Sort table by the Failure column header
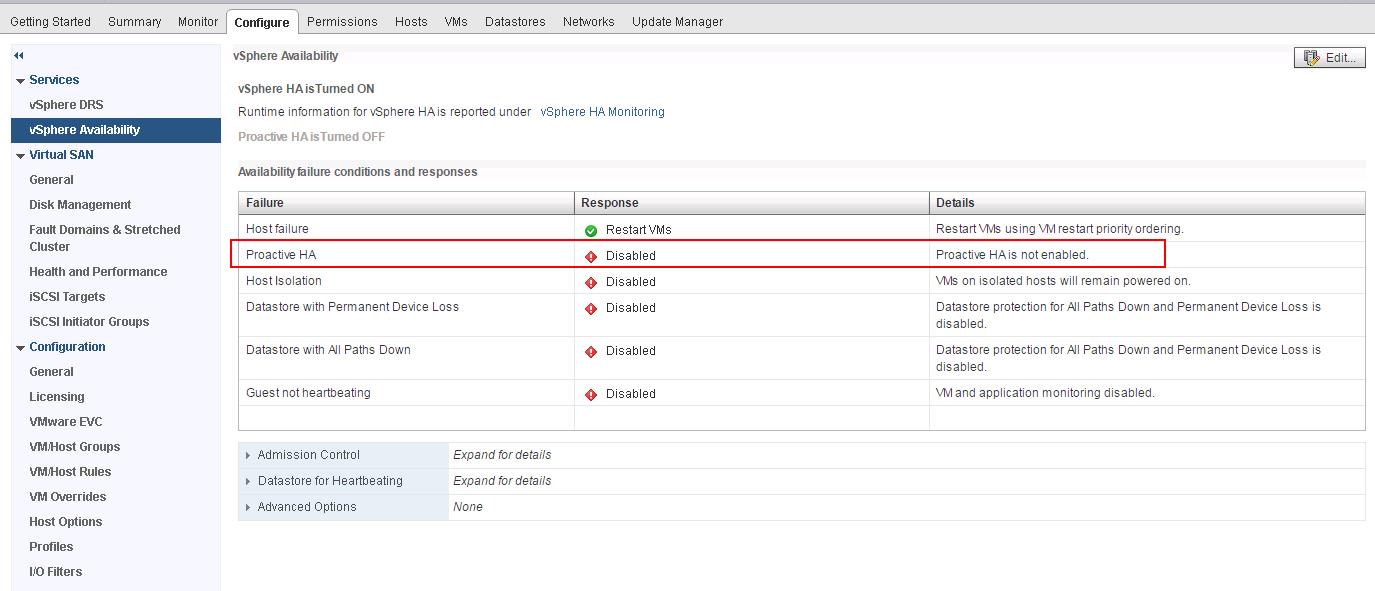The image size is (1375, 591). click(x=265, y=203)
